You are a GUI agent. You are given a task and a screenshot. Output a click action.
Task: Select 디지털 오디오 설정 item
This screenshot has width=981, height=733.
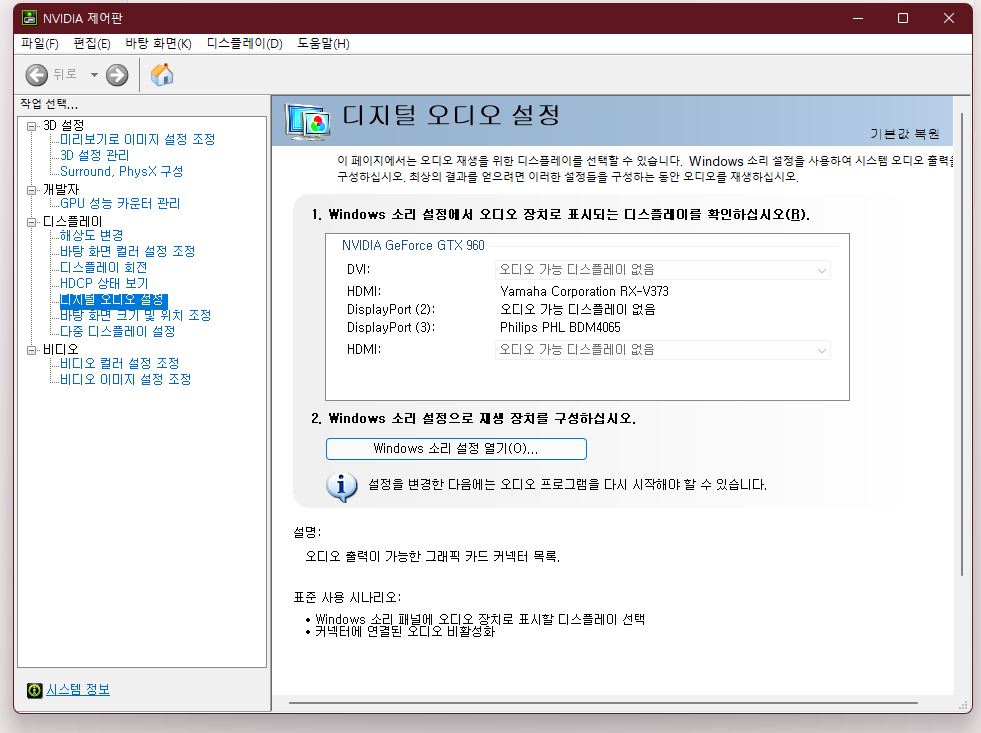pyautogui.click(x=113, y=300)
